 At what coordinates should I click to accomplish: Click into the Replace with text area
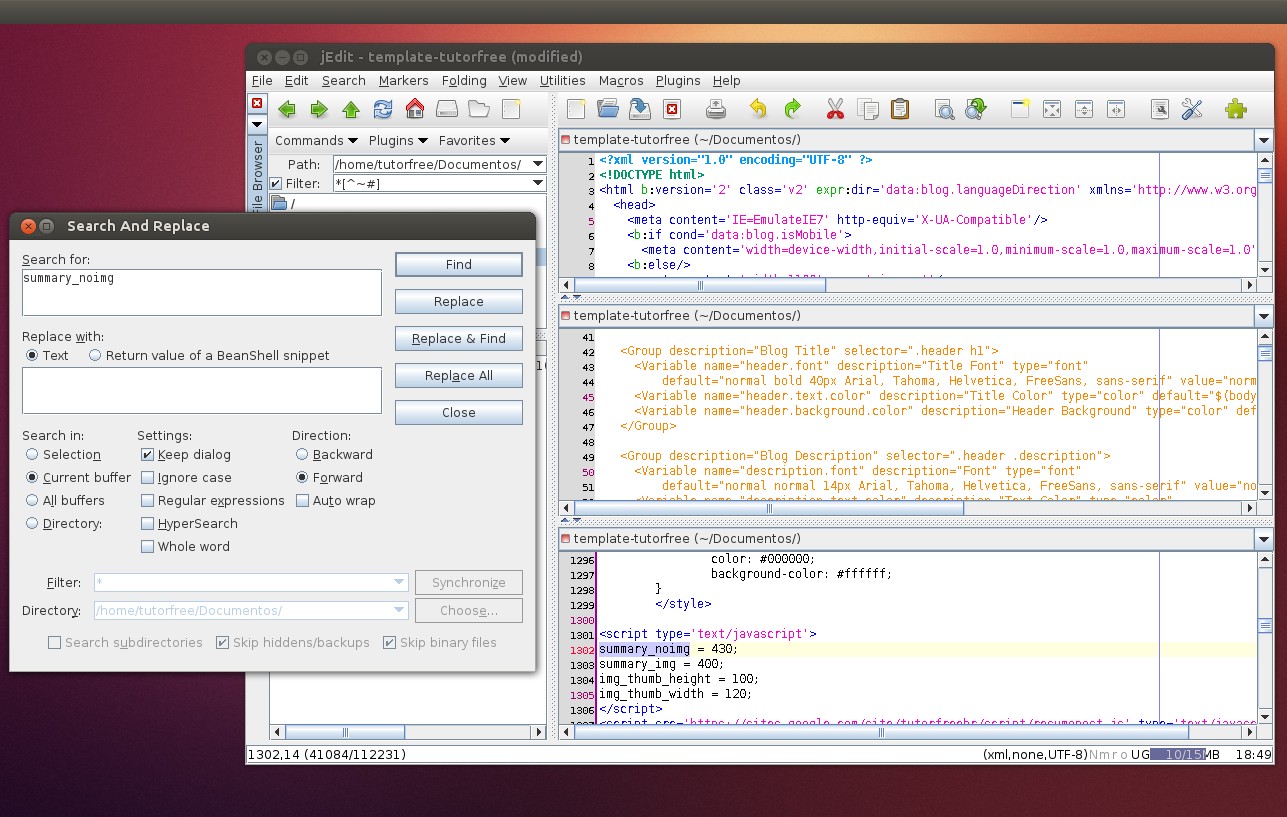[x=202, y=390]
